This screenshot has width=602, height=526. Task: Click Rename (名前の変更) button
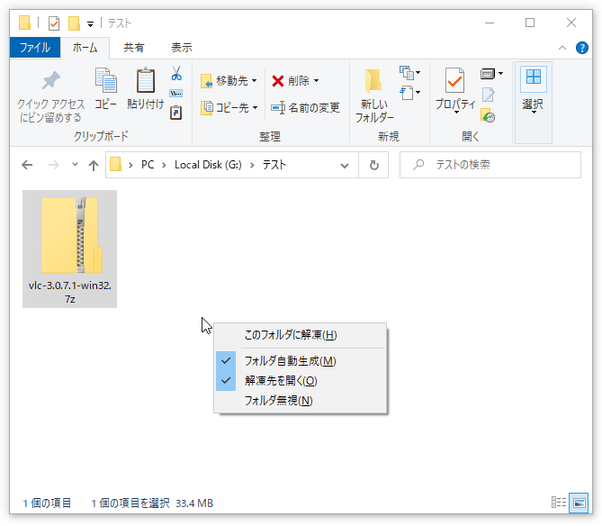[x=305, y=108]
